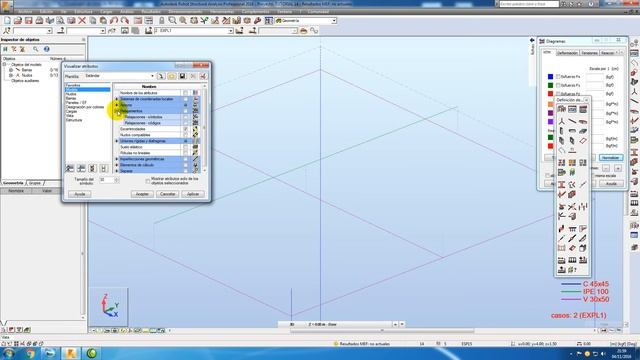Click the Tamaño del símbolo input field

(x=106, y=180)
